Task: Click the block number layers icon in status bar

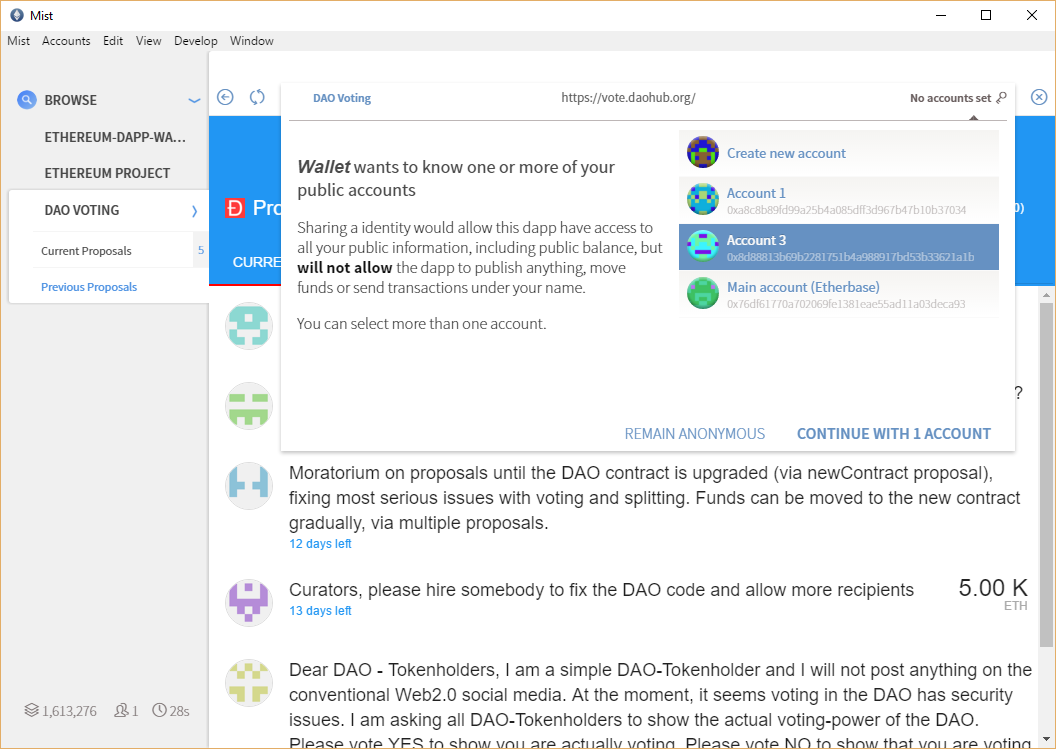Action: click(31, 710)
